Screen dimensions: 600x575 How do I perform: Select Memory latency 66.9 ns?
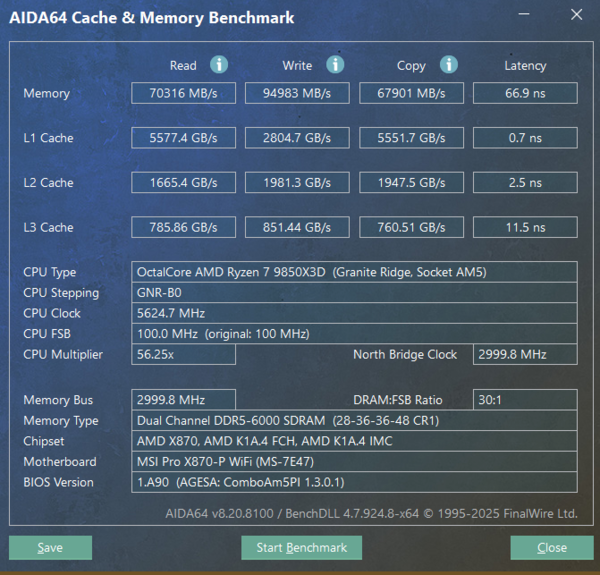click(525, 93)
